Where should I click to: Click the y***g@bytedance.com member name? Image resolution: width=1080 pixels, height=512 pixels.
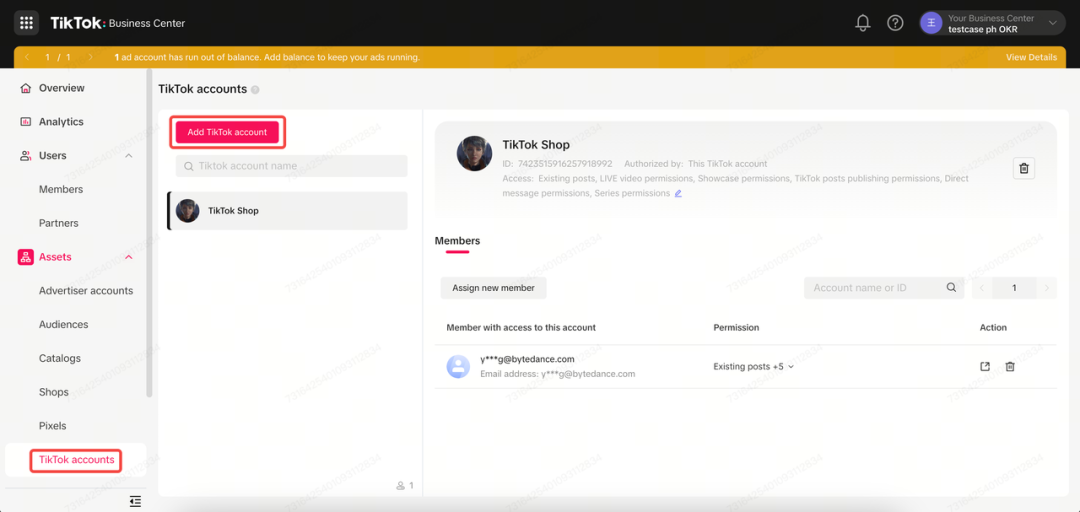pos(527,359)
